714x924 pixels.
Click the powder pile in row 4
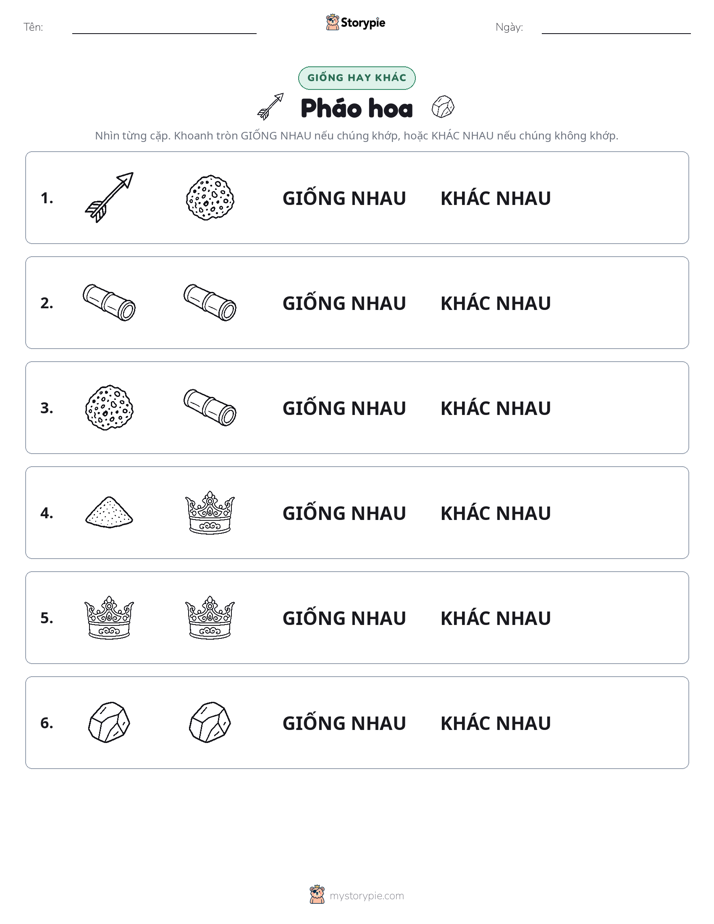(109, 512)
